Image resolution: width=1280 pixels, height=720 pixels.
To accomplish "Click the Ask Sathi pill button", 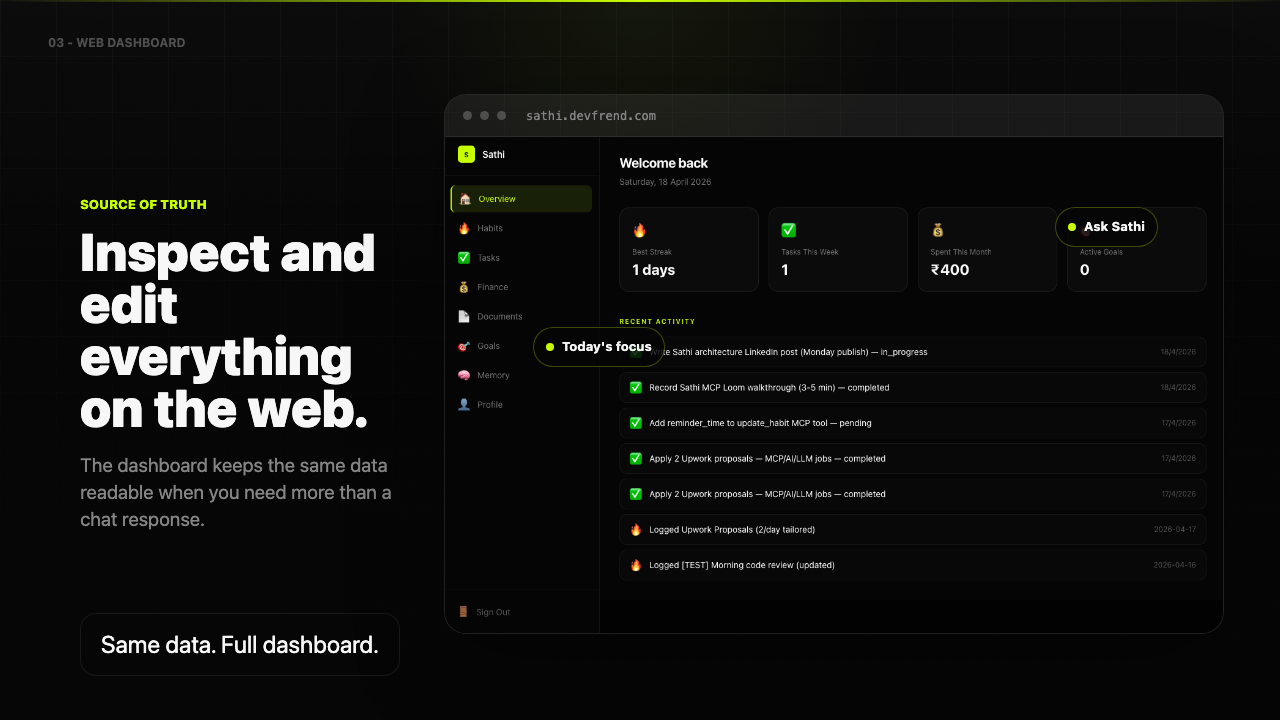I will pos(1106,227).
